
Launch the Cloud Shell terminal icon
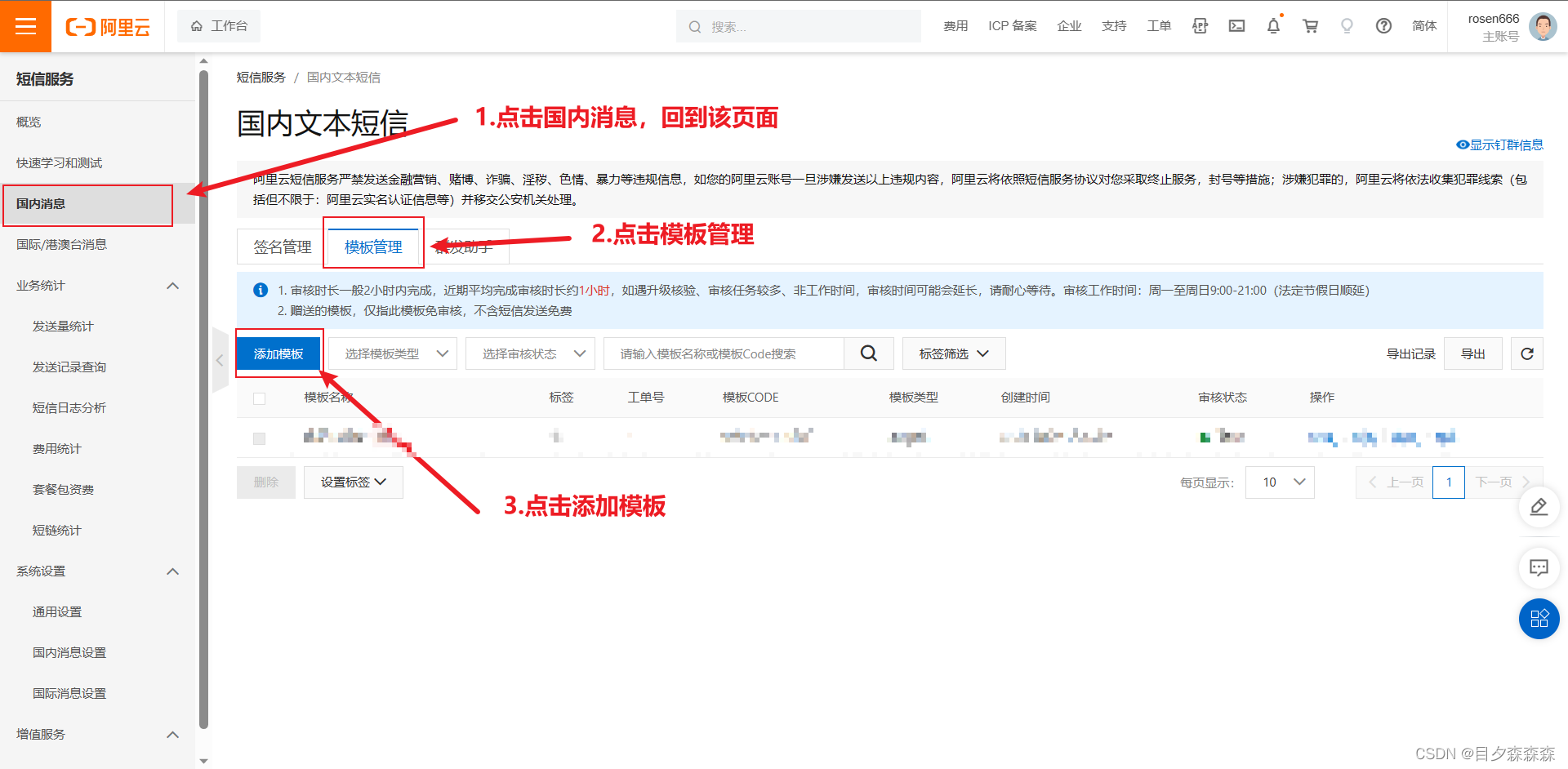(x=1236, y=26)
